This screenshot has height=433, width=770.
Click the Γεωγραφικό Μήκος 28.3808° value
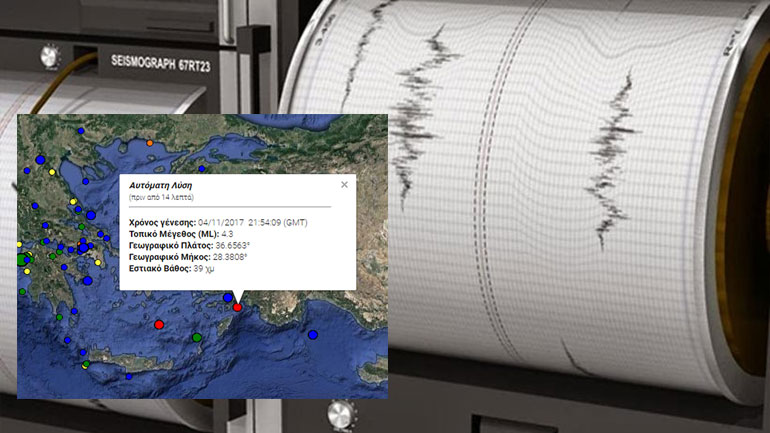tap(229, 257)
